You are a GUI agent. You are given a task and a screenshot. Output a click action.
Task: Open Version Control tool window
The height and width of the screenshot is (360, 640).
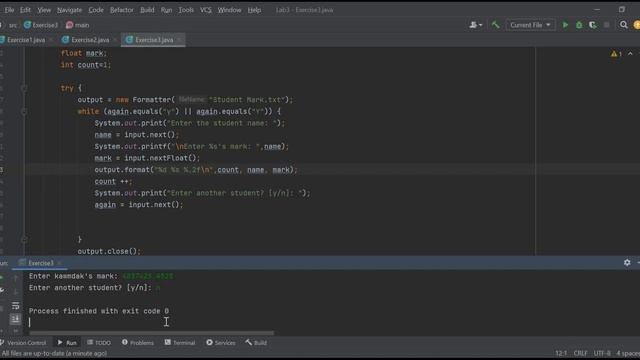coord(23,342)
